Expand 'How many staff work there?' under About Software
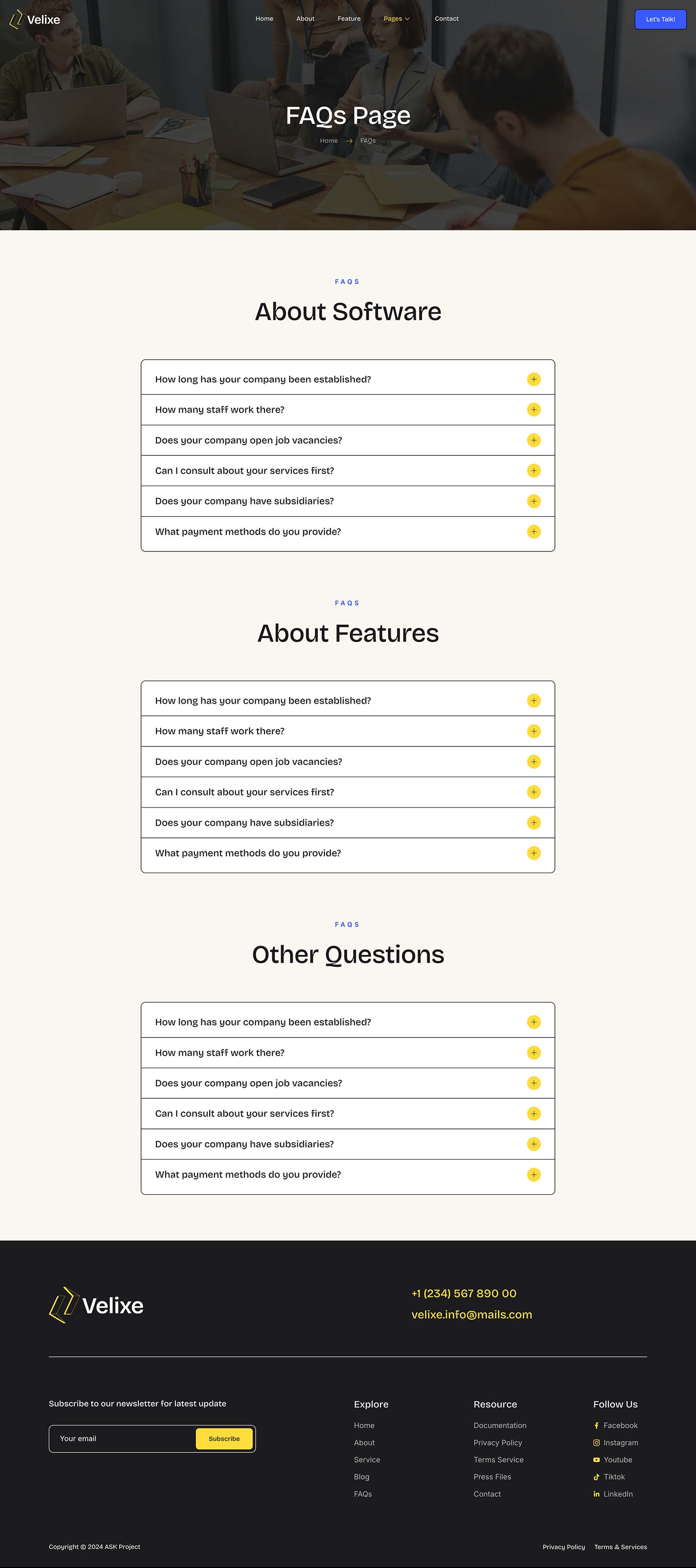This screenshot has height=1568, width=696. point(534,410)
